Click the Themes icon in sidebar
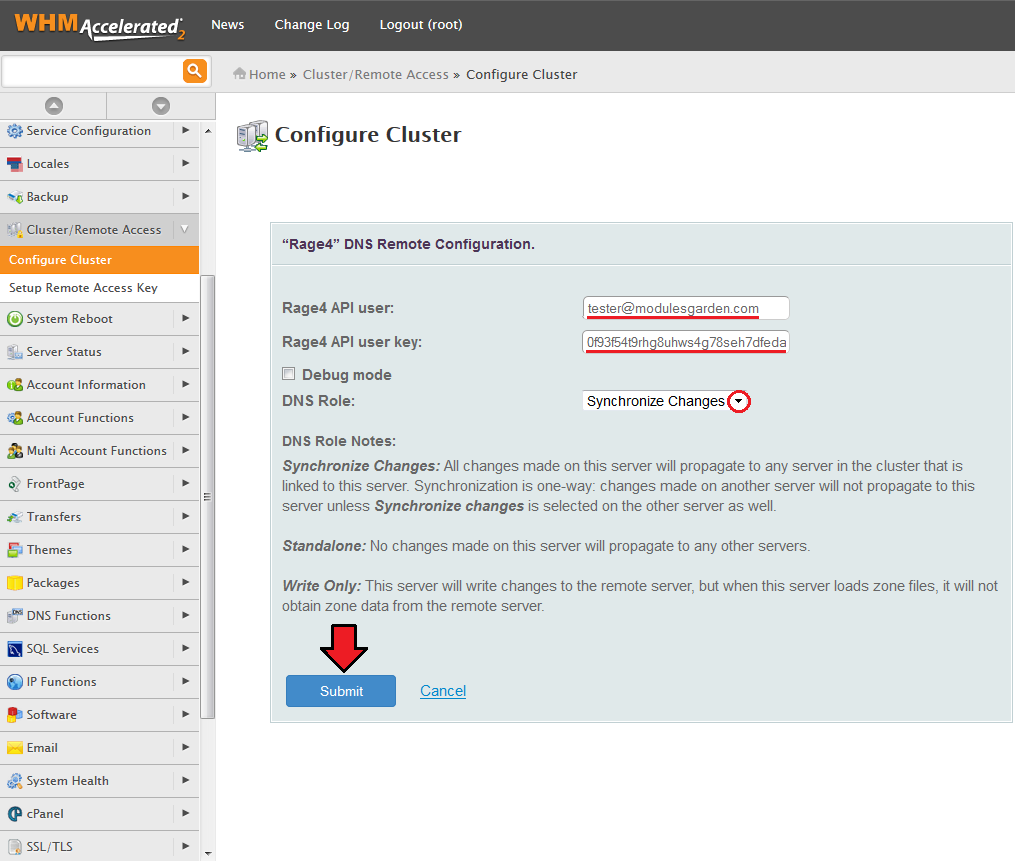Screen dimensions: 1015x861 [14, 550]
